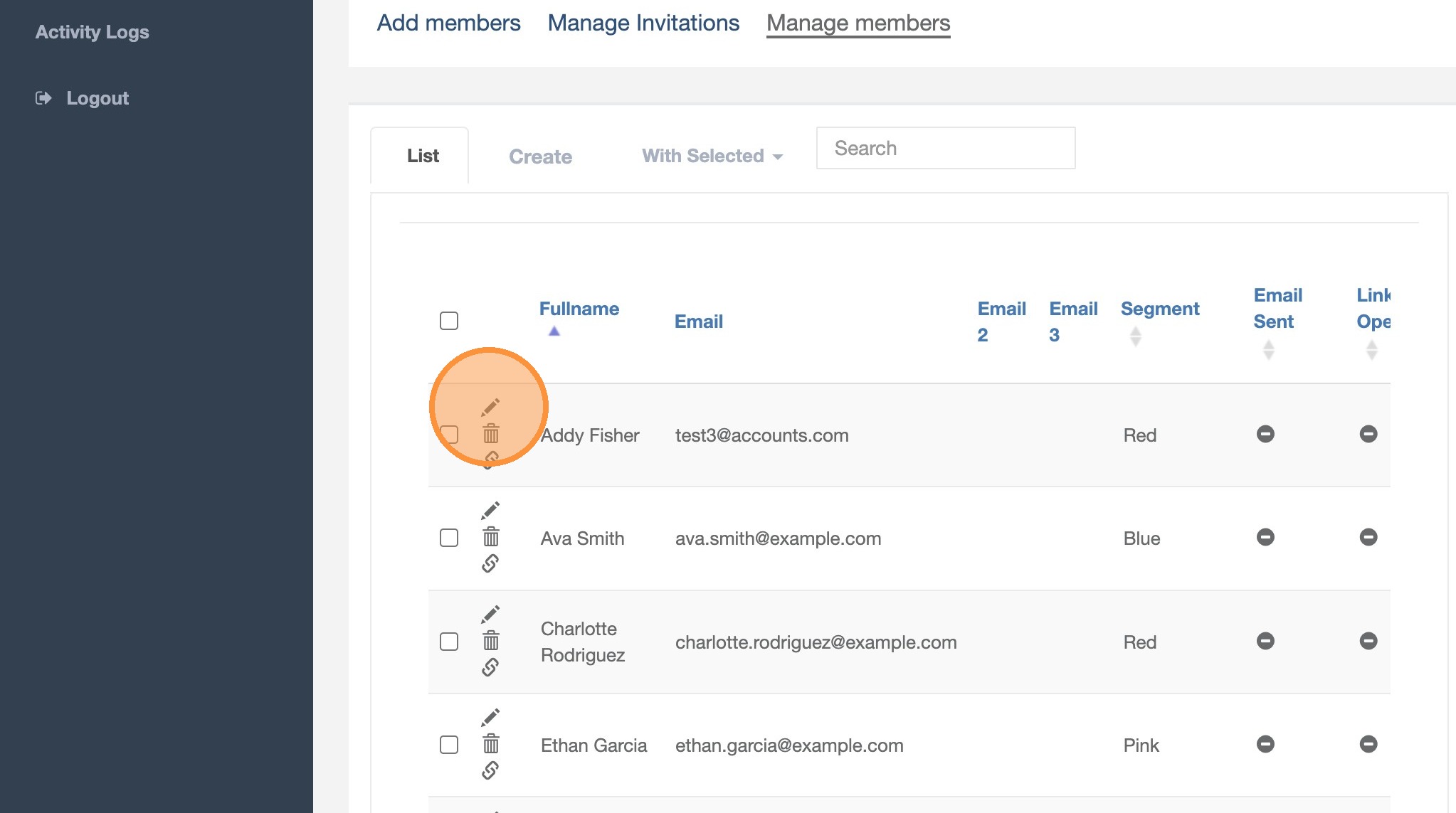Open Manage Invitations tab

[x=643, y=23]
